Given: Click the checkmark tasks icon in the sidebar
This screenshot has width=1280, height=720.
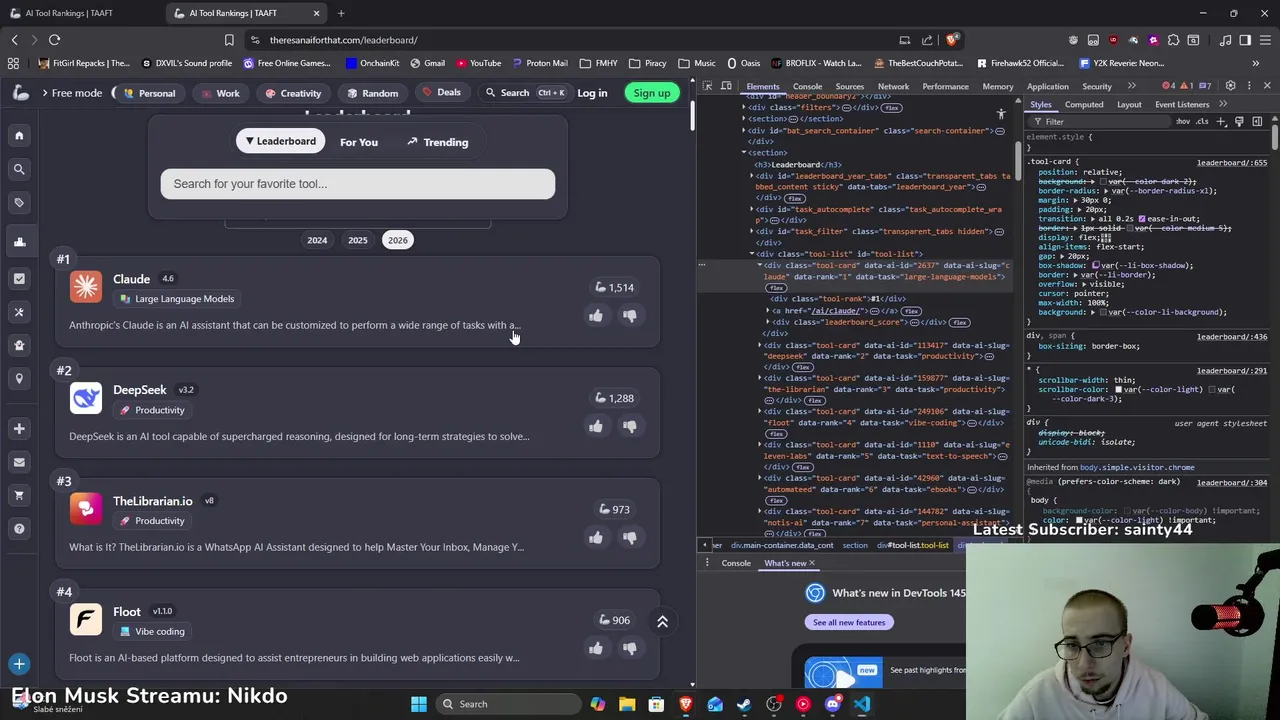Looking at the screenshot, I should tap(19, 279).
